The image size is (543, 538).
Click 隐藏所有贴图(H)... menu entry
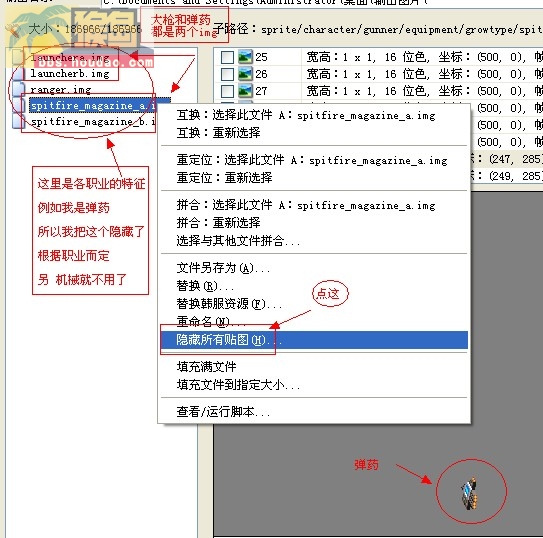point(314,340)
